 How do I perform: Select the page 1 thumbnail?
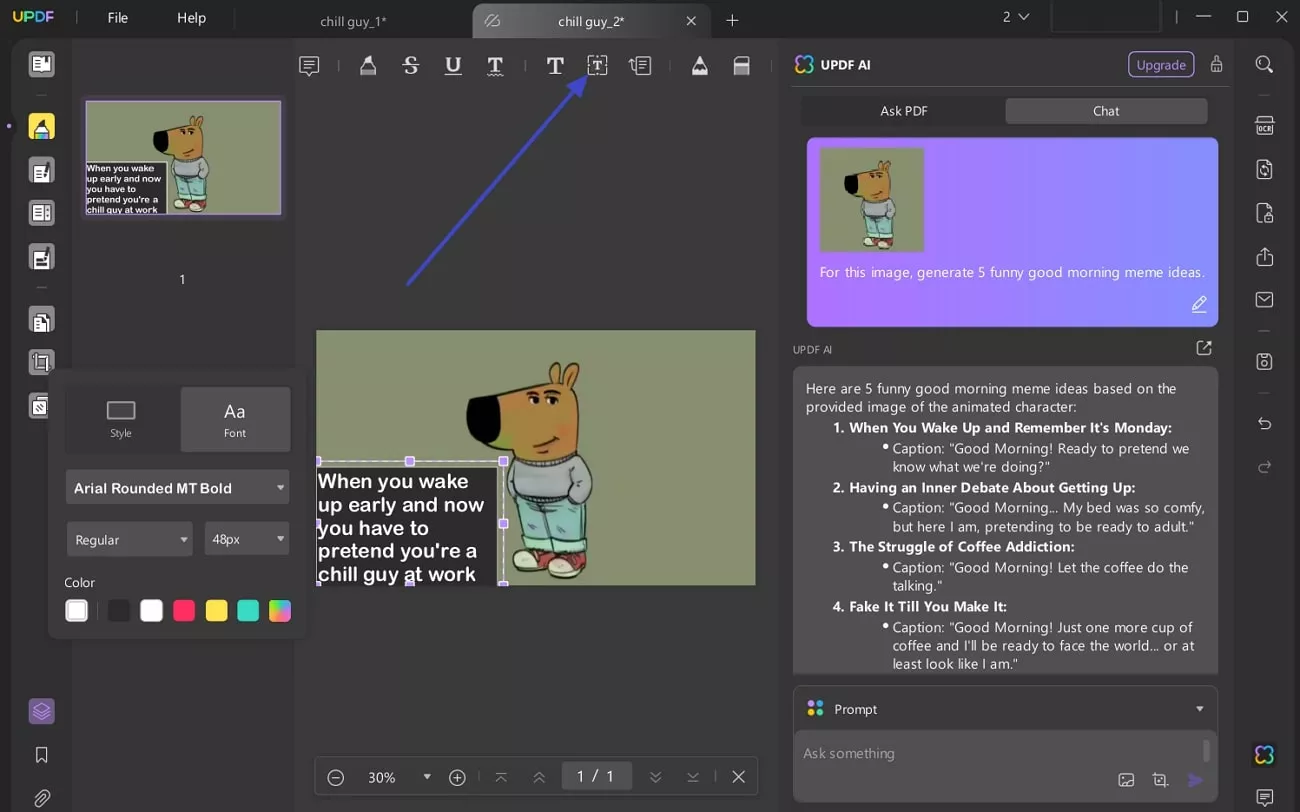183,158
